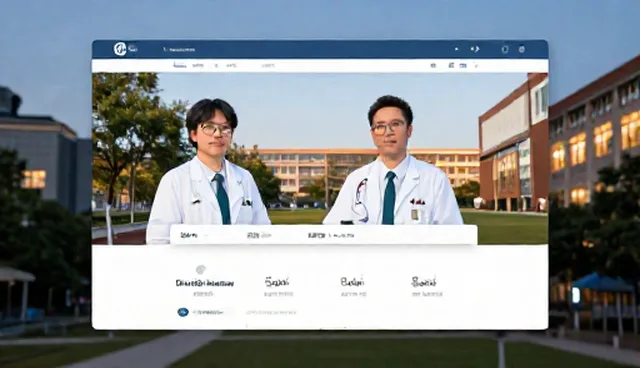The width and height of the screenshot is (640, 368).
Task: Select the underlined first tab in the white navigation bar
Action: 179,65
